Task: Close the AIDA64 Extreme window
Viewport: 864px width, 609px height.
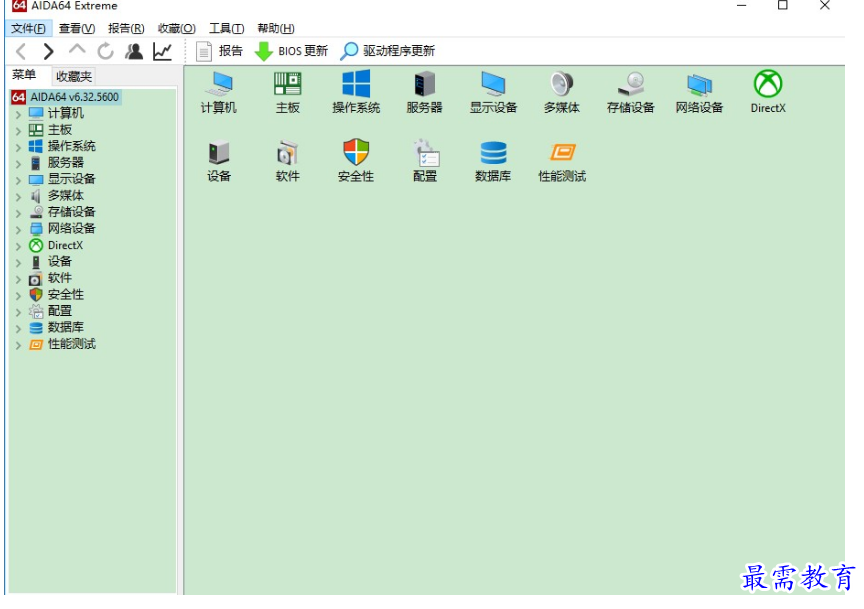Action: pos(824,6)
